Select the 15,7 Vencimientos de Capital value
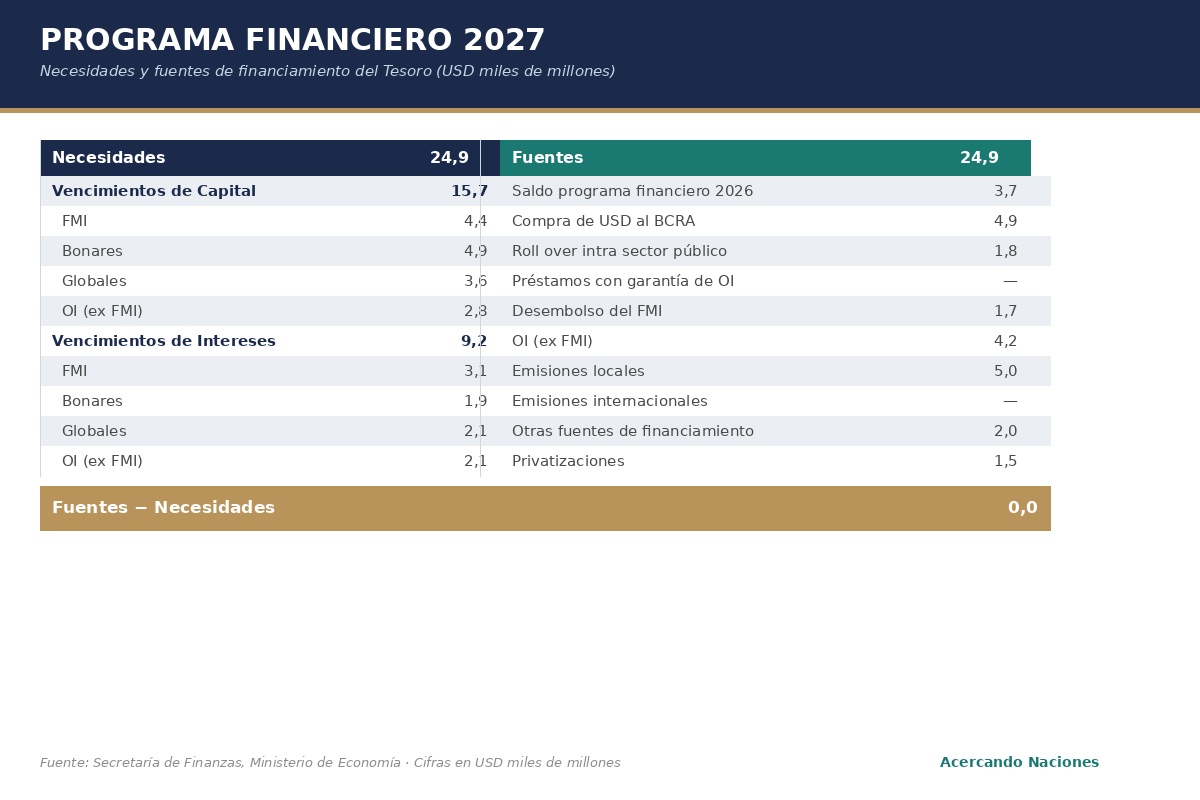The height and width of the screenshot is (800, 1200). (469, 191)
